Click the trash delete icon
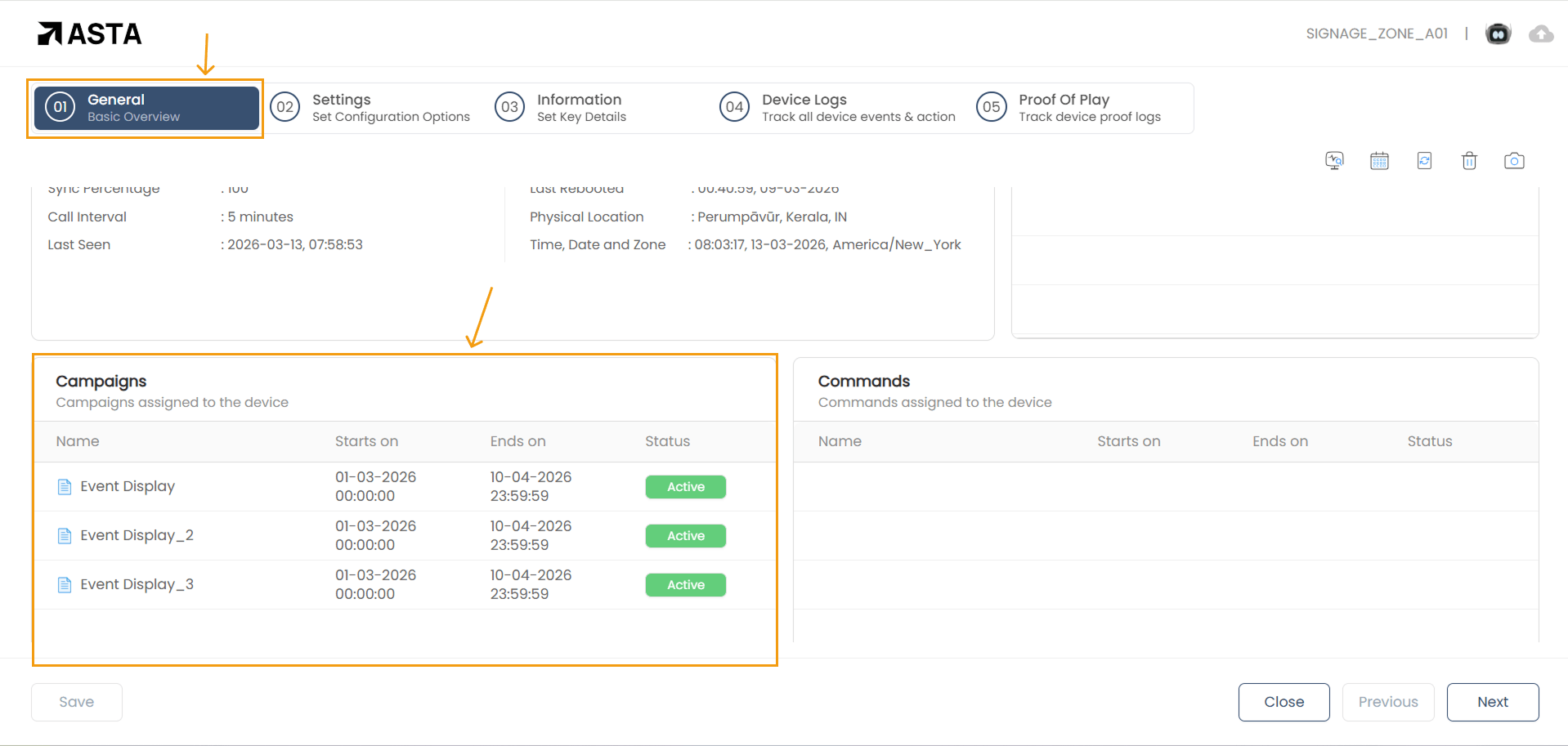The image size is (1568, 746). point(1469,161)
